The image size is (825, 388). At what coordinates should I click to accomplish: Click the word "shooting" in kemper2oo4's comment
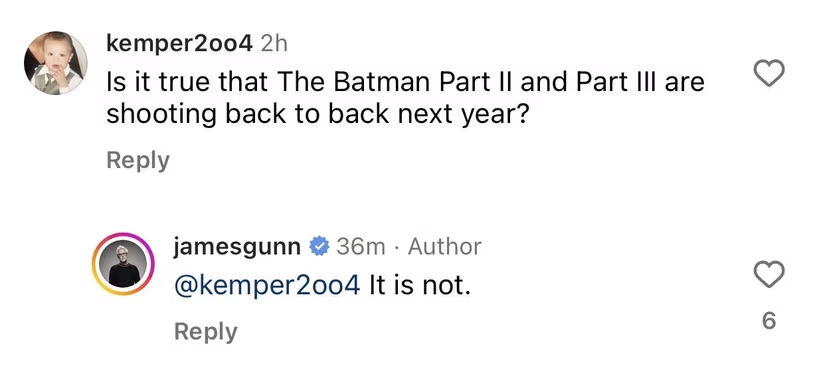click(x=162, y=115)
